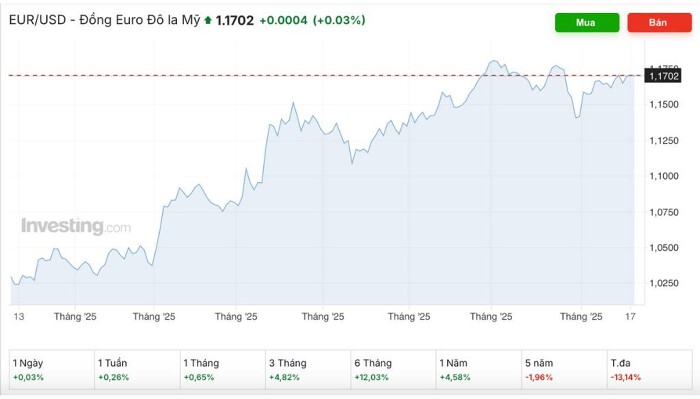
Task: Click the 1,1500 price axis label
Action: tap(664, 104)
